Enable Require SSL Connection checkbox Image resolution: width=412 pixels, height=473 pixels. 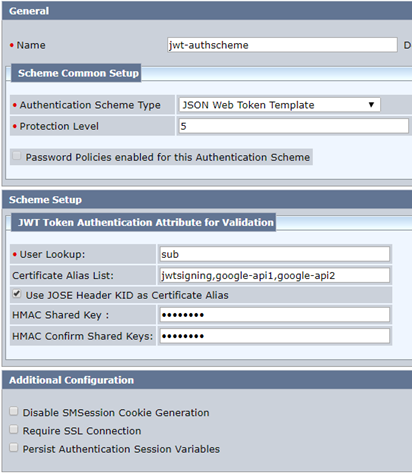[x=13, y=429]
